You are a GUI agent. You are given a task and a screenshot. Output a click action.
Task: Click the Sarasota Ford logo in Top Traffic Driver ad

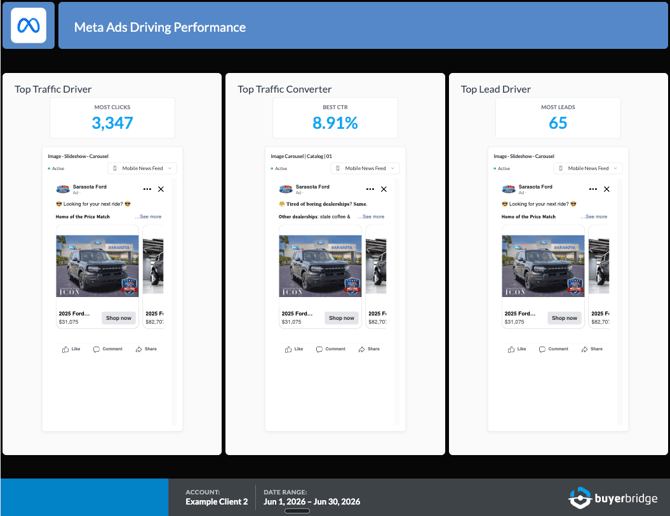pos(63,189)
